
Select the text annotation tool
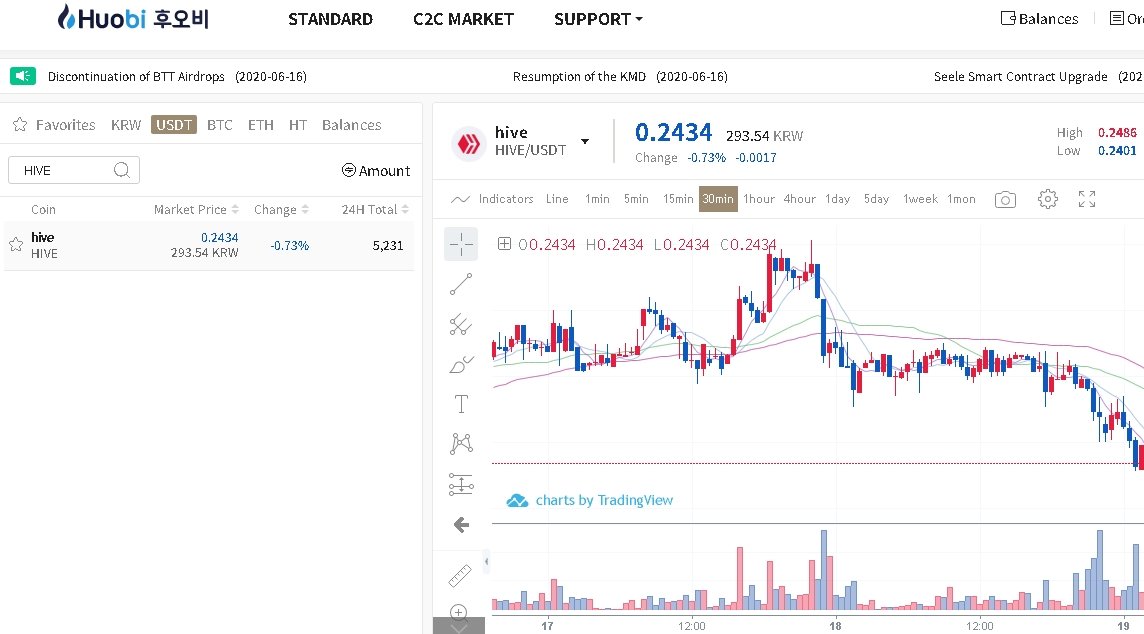461,404
